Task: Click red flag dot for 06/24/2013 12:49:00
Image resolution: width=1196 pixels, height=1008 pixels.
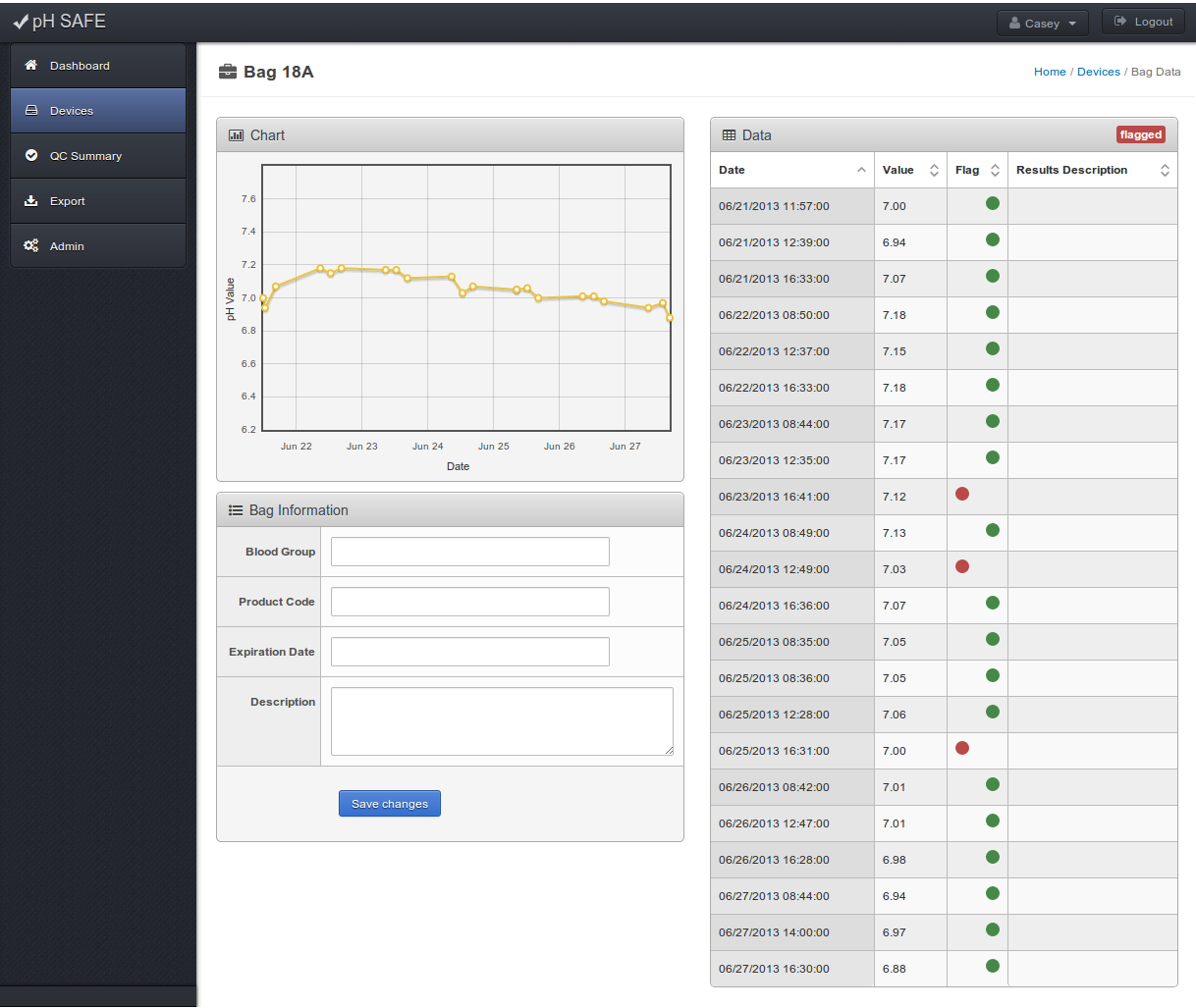Action: (x=962, y=566)
